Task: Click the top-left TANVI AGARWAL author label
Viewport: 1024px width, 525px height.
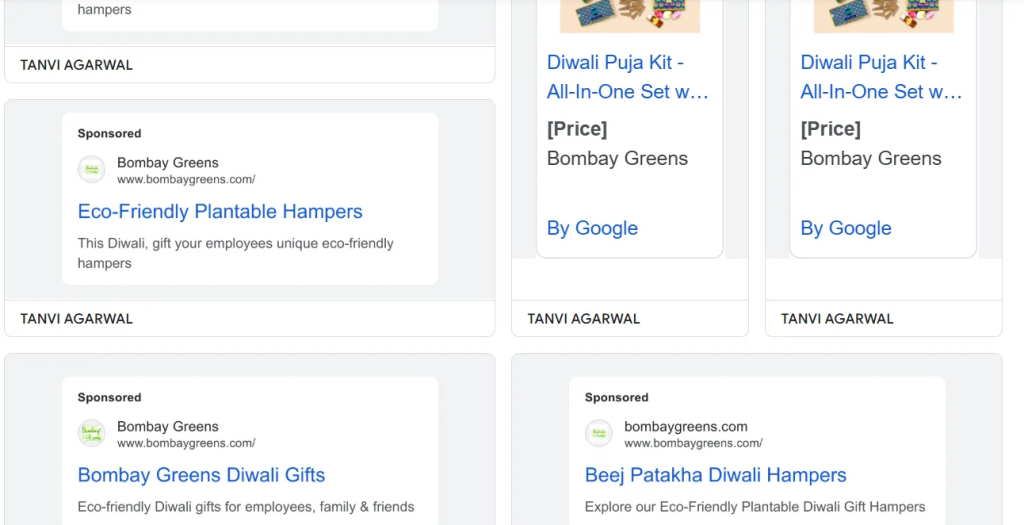Action: pyautogui.click(x=76, y=65)
